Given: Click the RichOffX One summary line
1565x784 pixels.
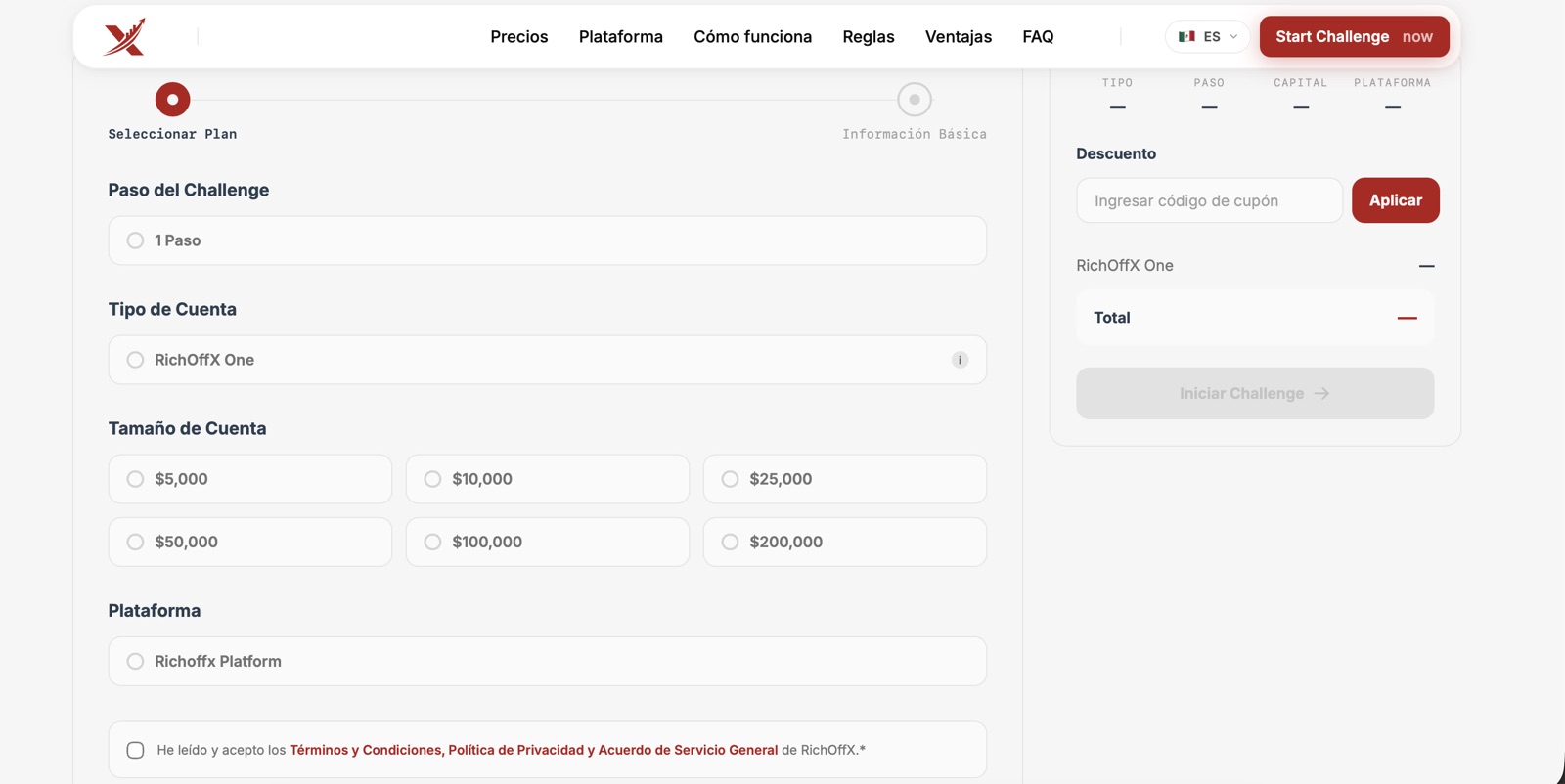Looking at the screenshot, I should click(x=1255, y=266).
